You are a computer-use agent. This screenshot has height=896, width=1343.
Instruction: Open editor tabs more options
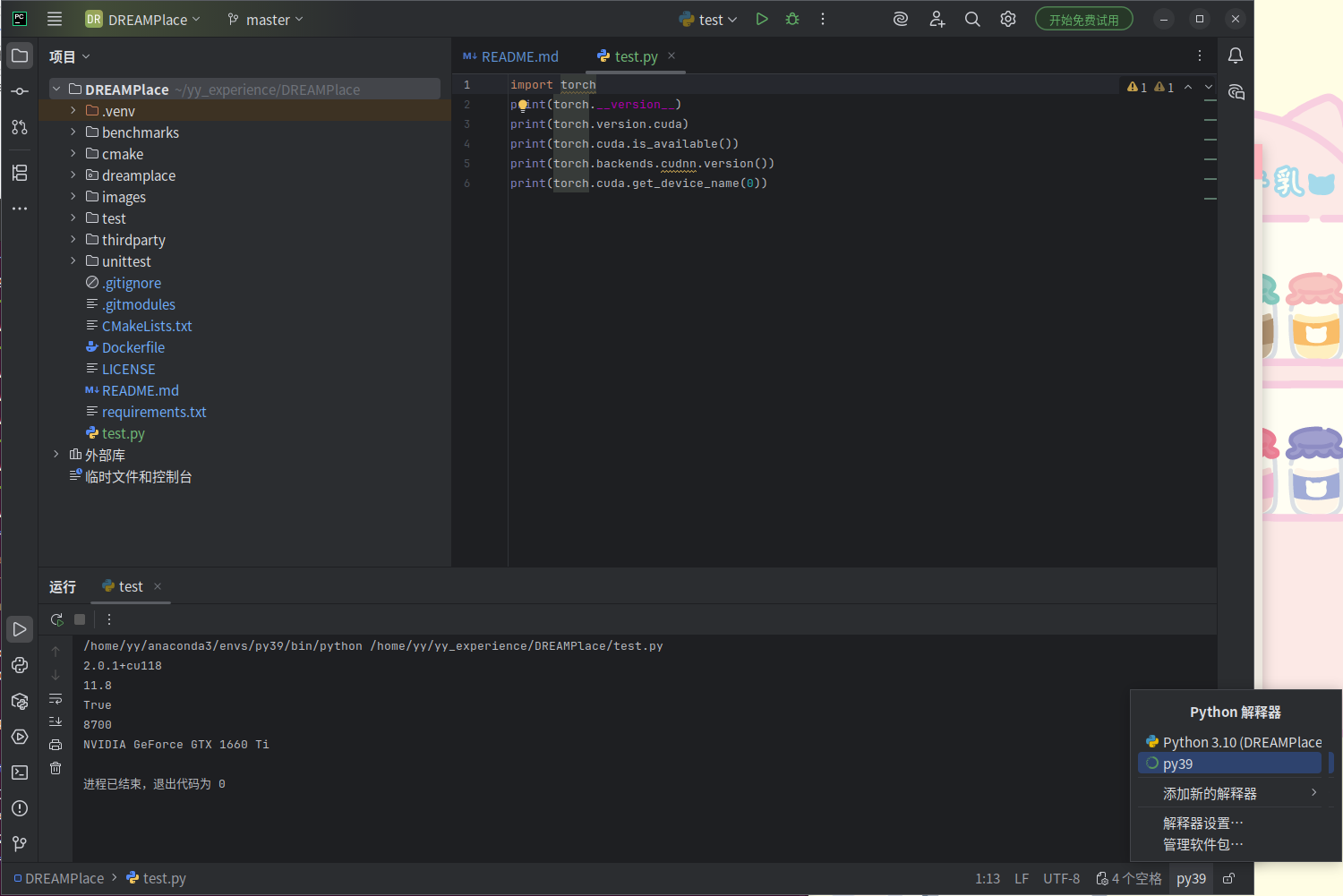[1200, 55]
